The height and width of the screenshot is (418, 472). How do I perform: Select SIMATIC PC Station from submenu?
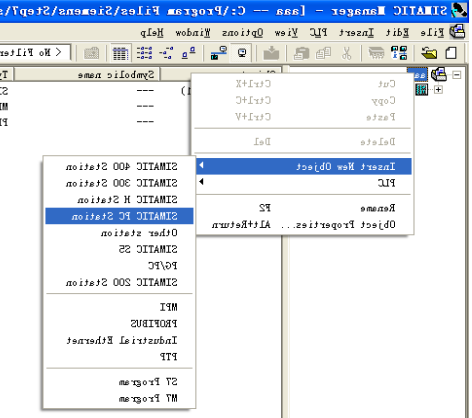coord(119,216)
